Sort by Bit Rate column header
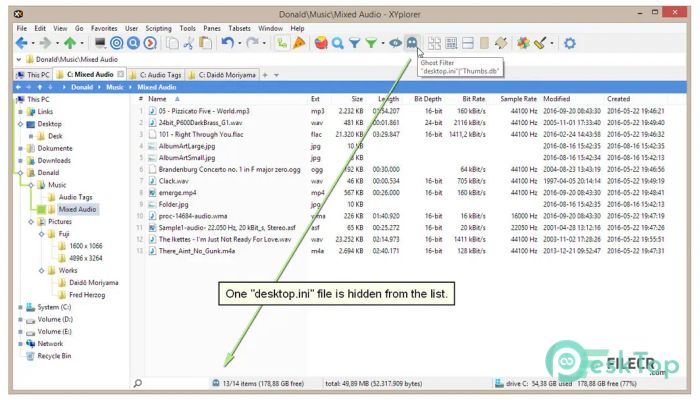Viewport: 700px width, 400px height. pos(474,99)
